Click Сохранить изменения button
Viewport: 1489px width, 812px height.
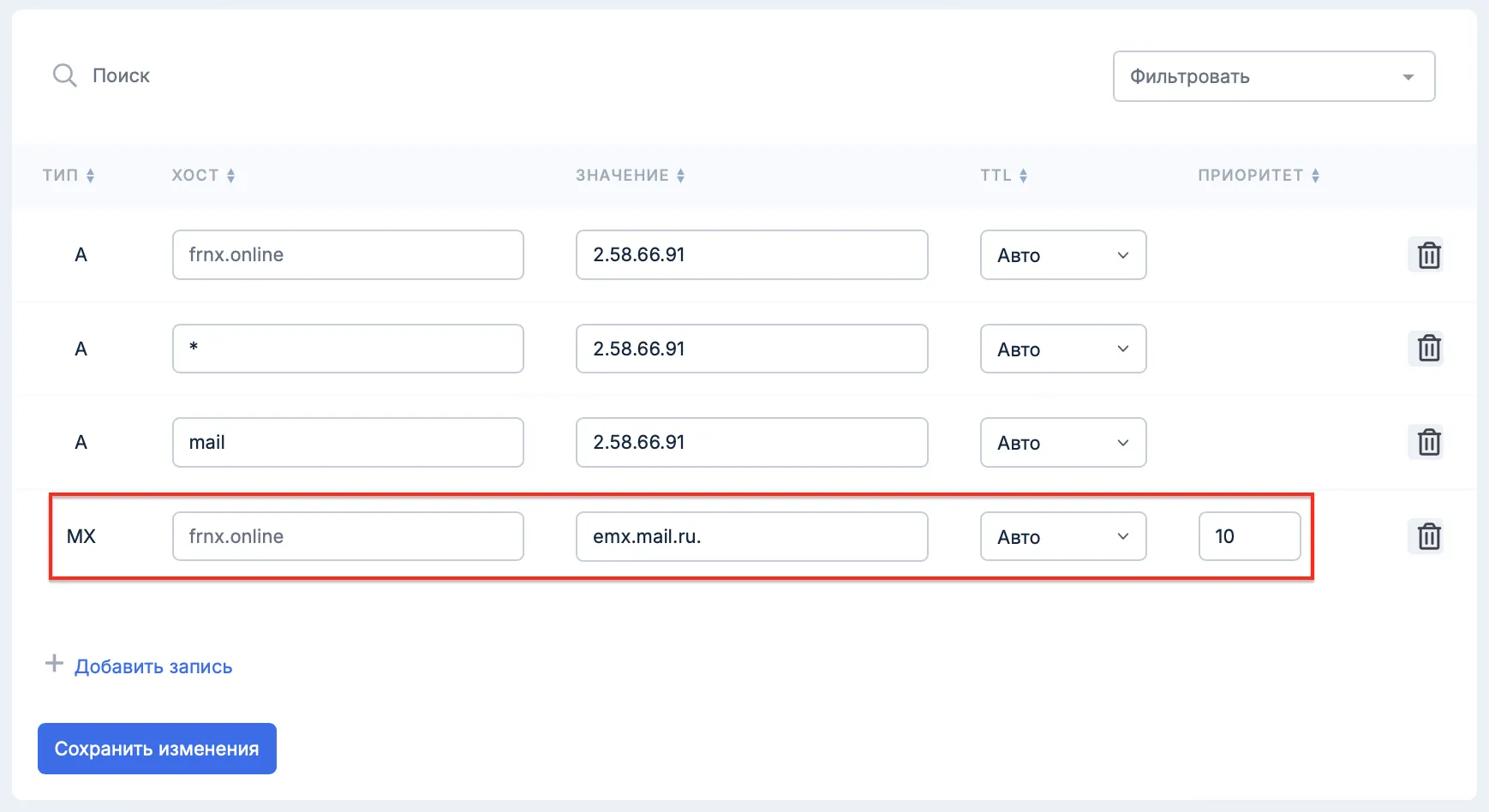[x=157, y=749]
